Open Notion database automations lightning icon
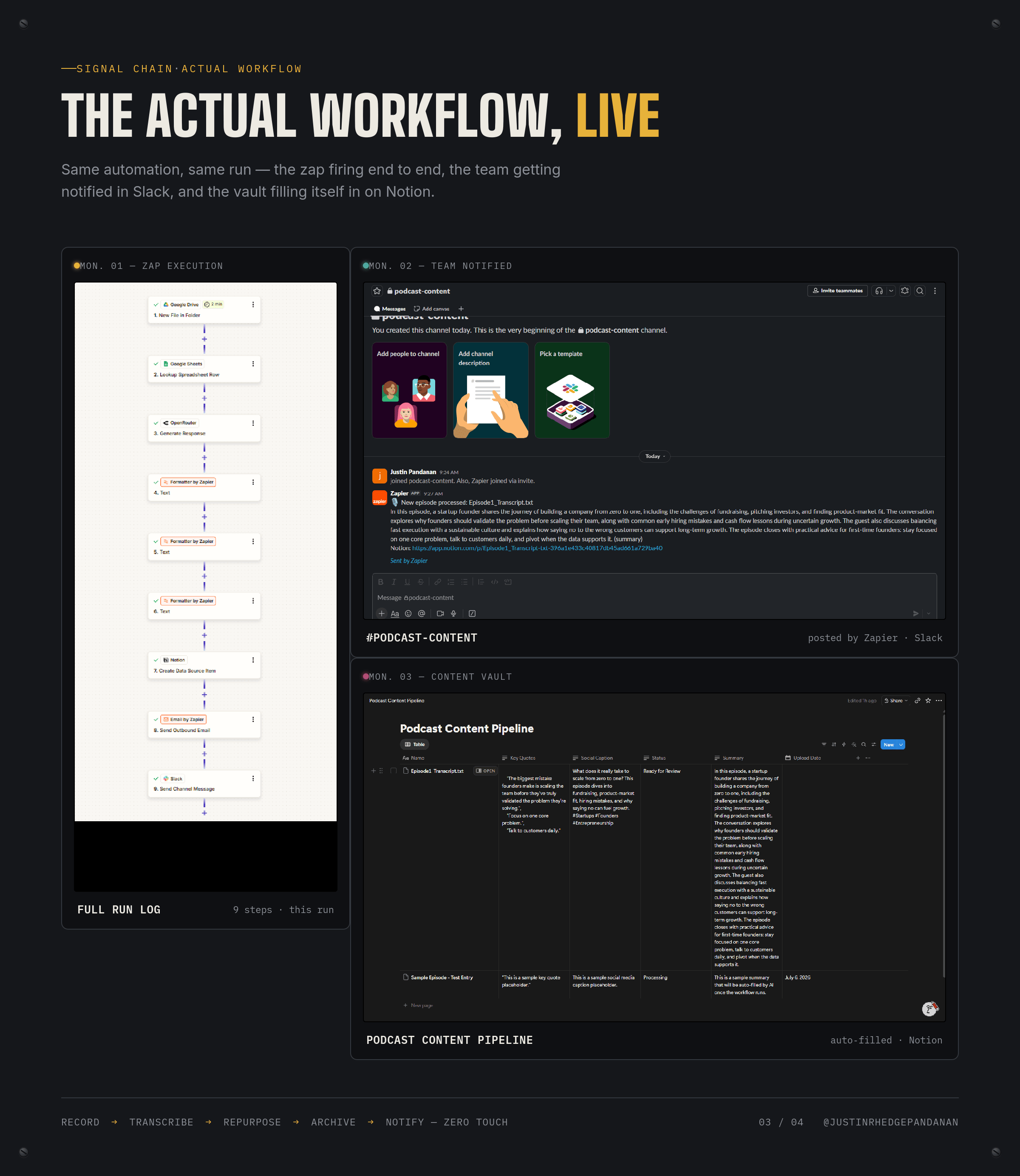This screenshot has height=1176, width=1020. coord(844,744)
